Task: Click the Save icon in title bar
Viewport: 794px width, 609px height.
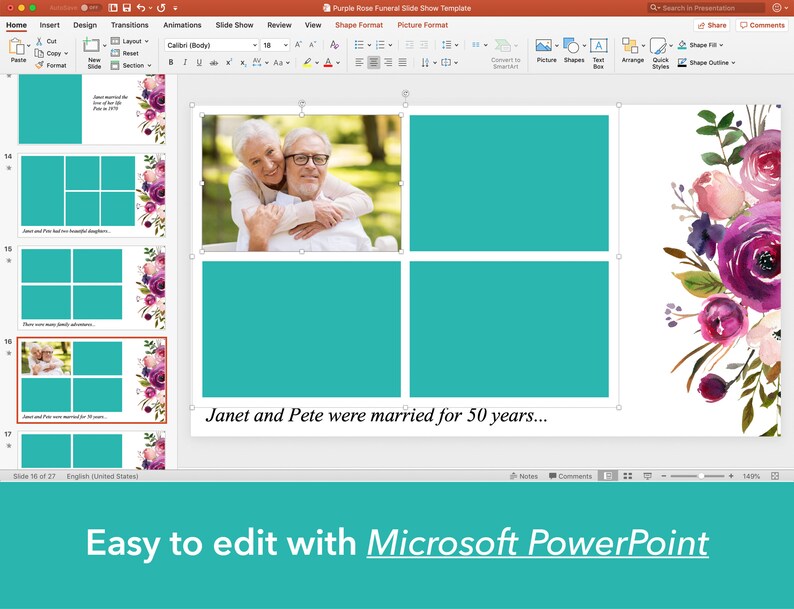Action: (x=127, y=8)
